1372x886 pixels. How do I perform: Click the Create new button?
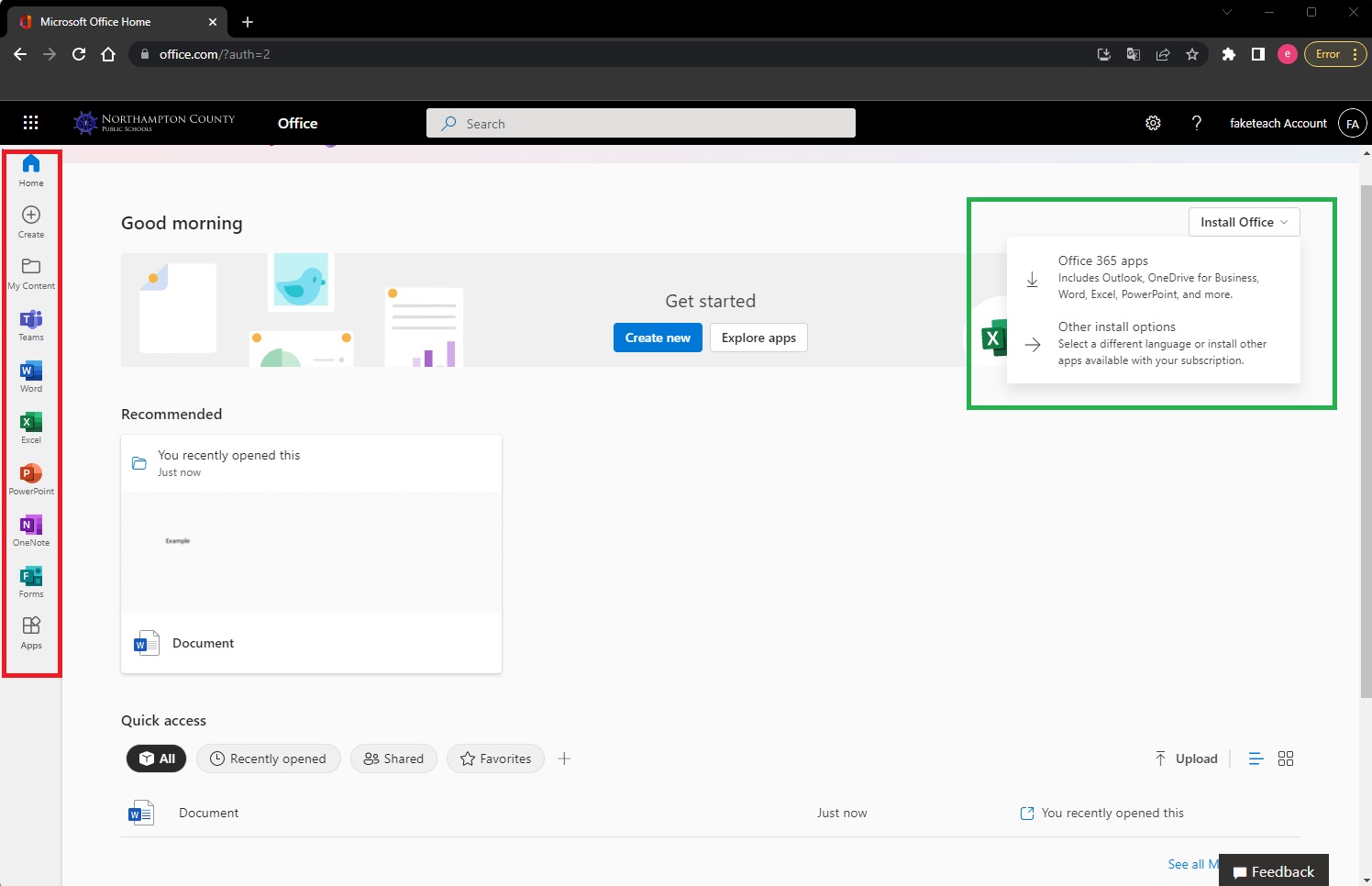click(658, 338)
